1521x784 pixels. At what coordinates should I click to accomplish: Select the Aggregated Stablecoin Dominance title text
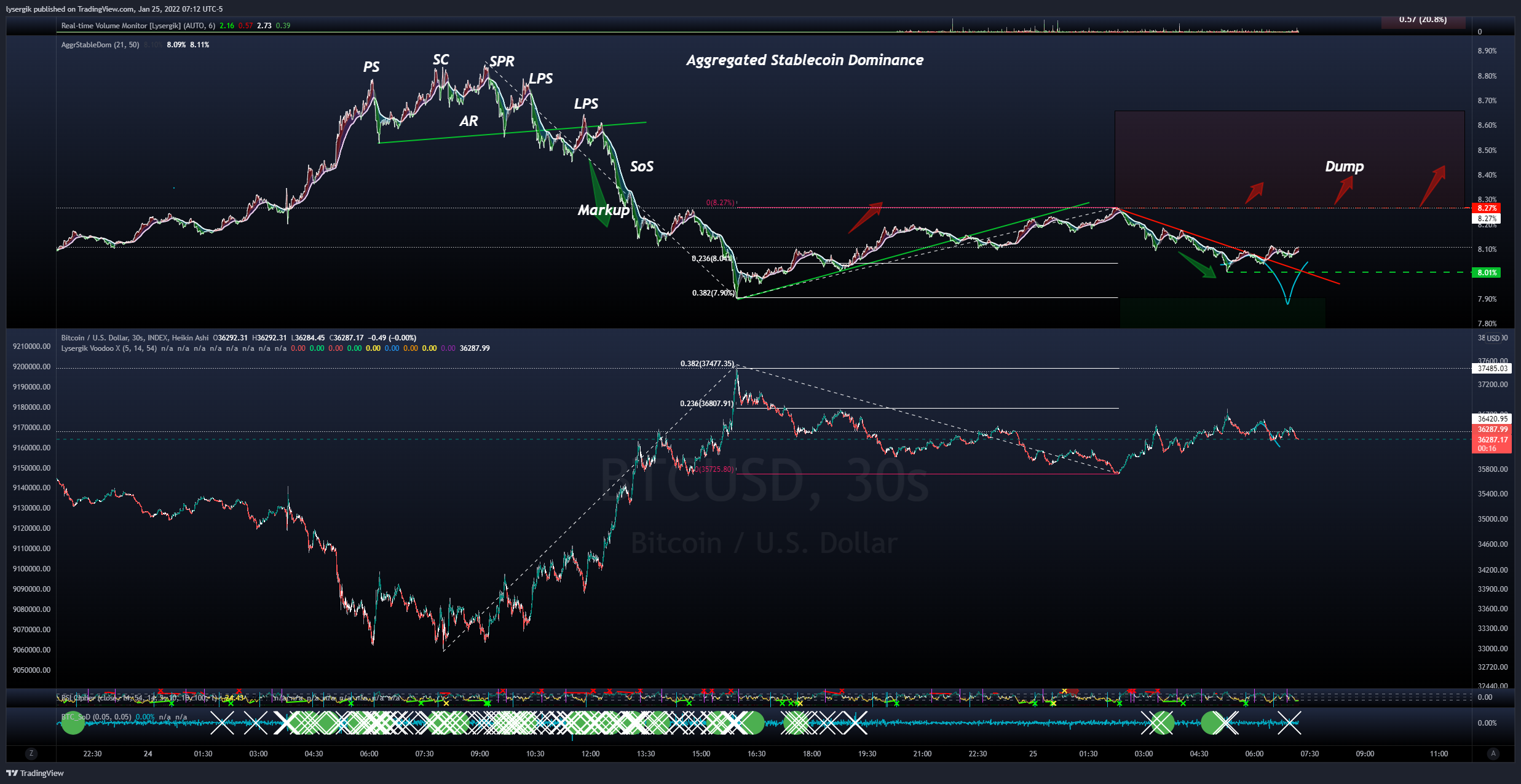point(805,60)
